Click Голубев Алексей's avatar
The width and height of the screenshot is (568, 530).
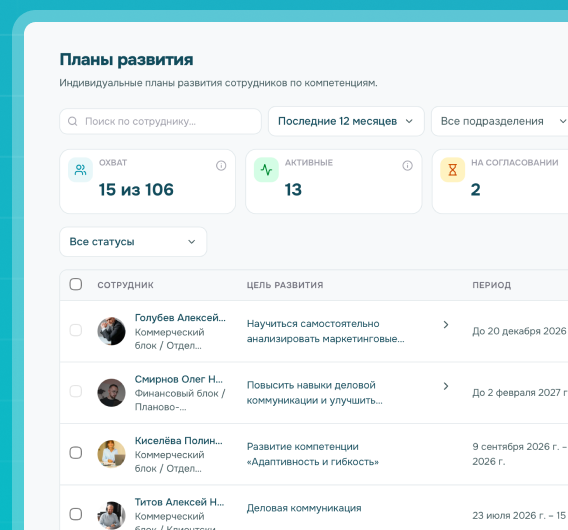111,331
